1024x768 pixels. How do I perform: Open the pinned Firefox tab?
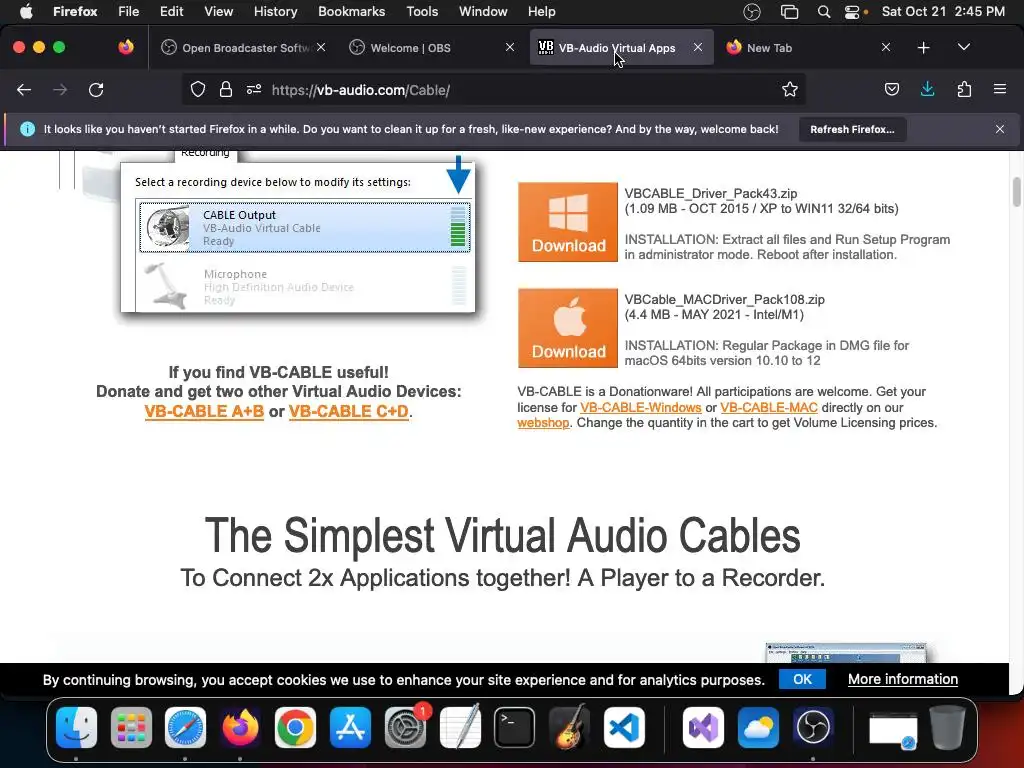125,47
